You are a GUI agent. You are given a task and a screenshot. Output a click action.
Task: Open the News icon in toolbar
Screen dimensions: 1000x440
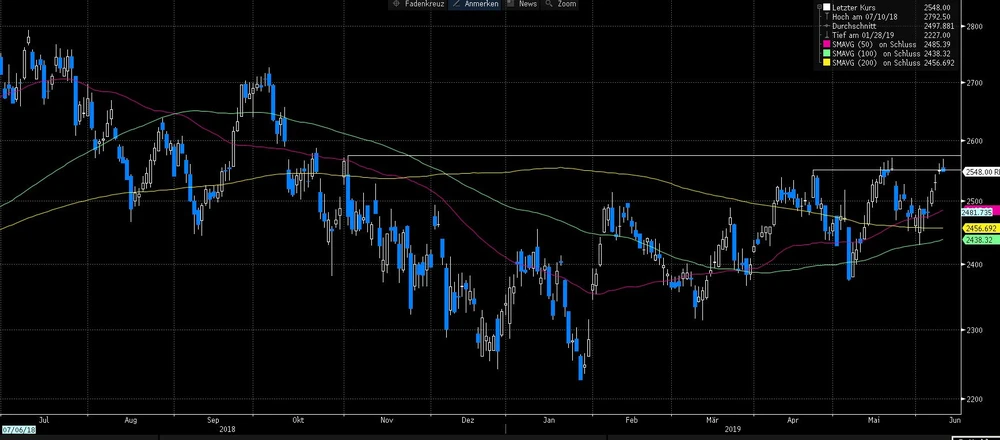511,5
